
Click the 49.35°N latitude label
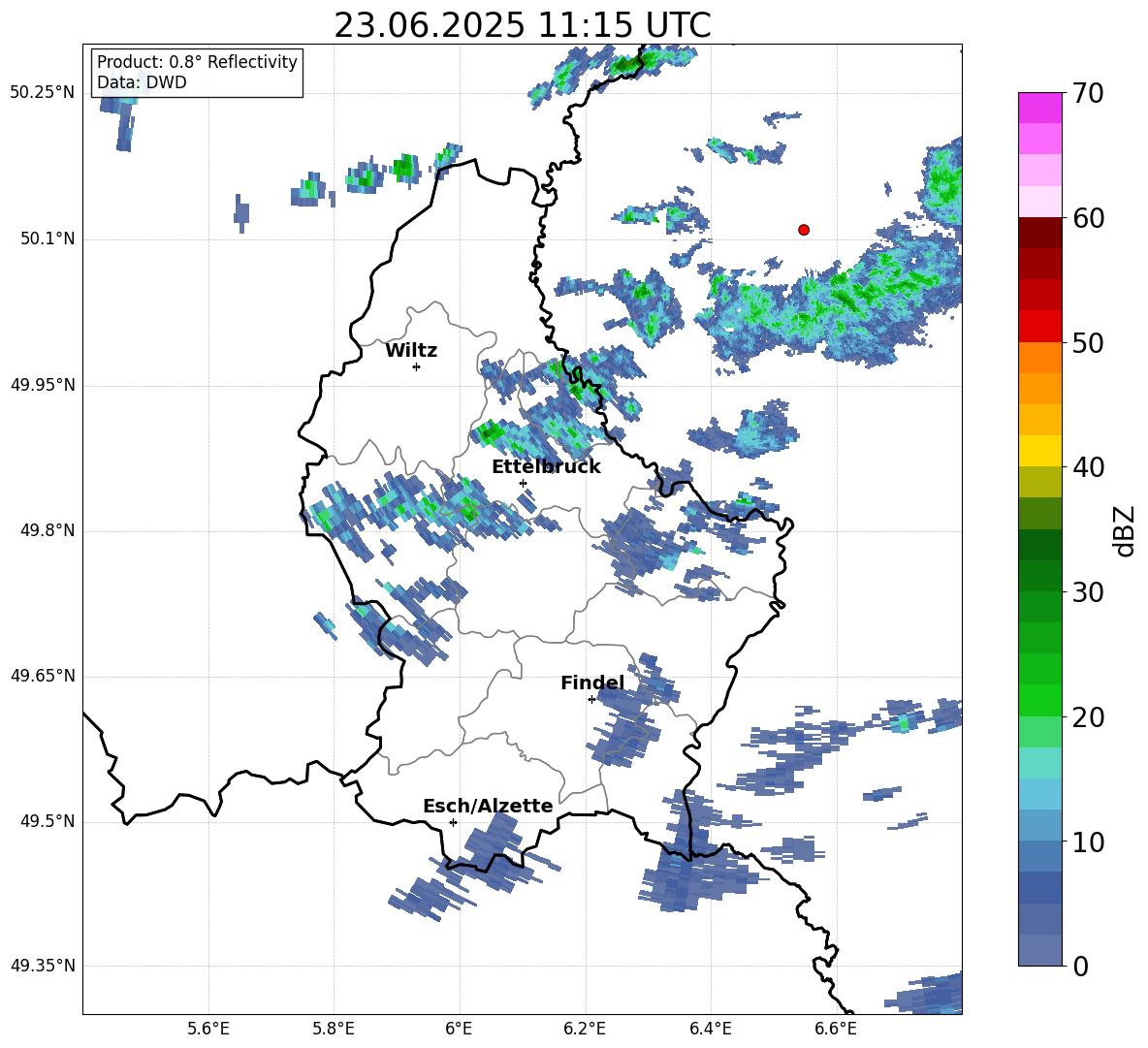coord(43,966)
